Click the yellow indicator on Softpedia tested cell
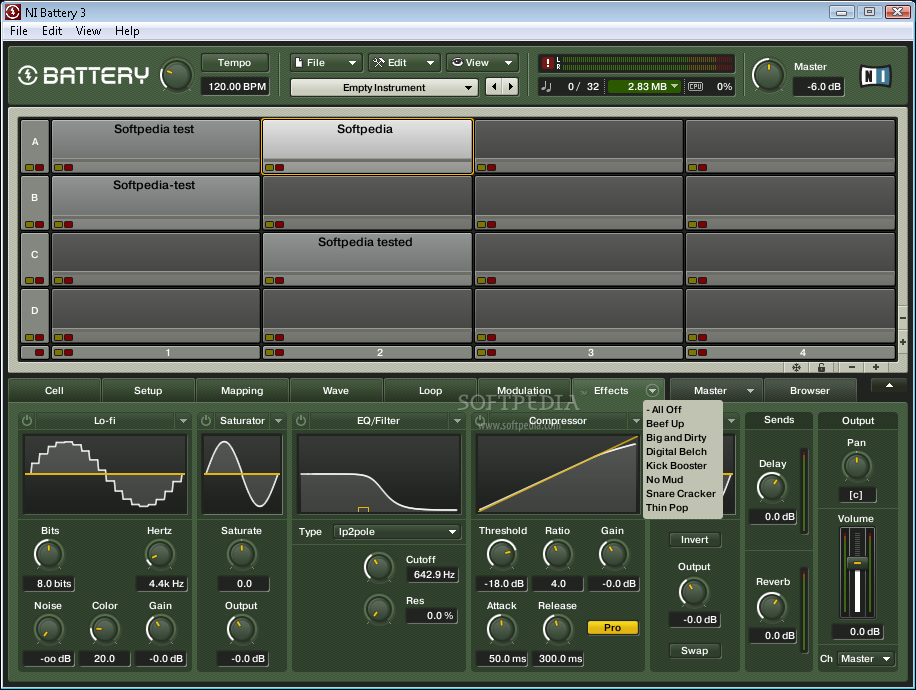Viewport: 916px width, 690px height. click(269, 280)
